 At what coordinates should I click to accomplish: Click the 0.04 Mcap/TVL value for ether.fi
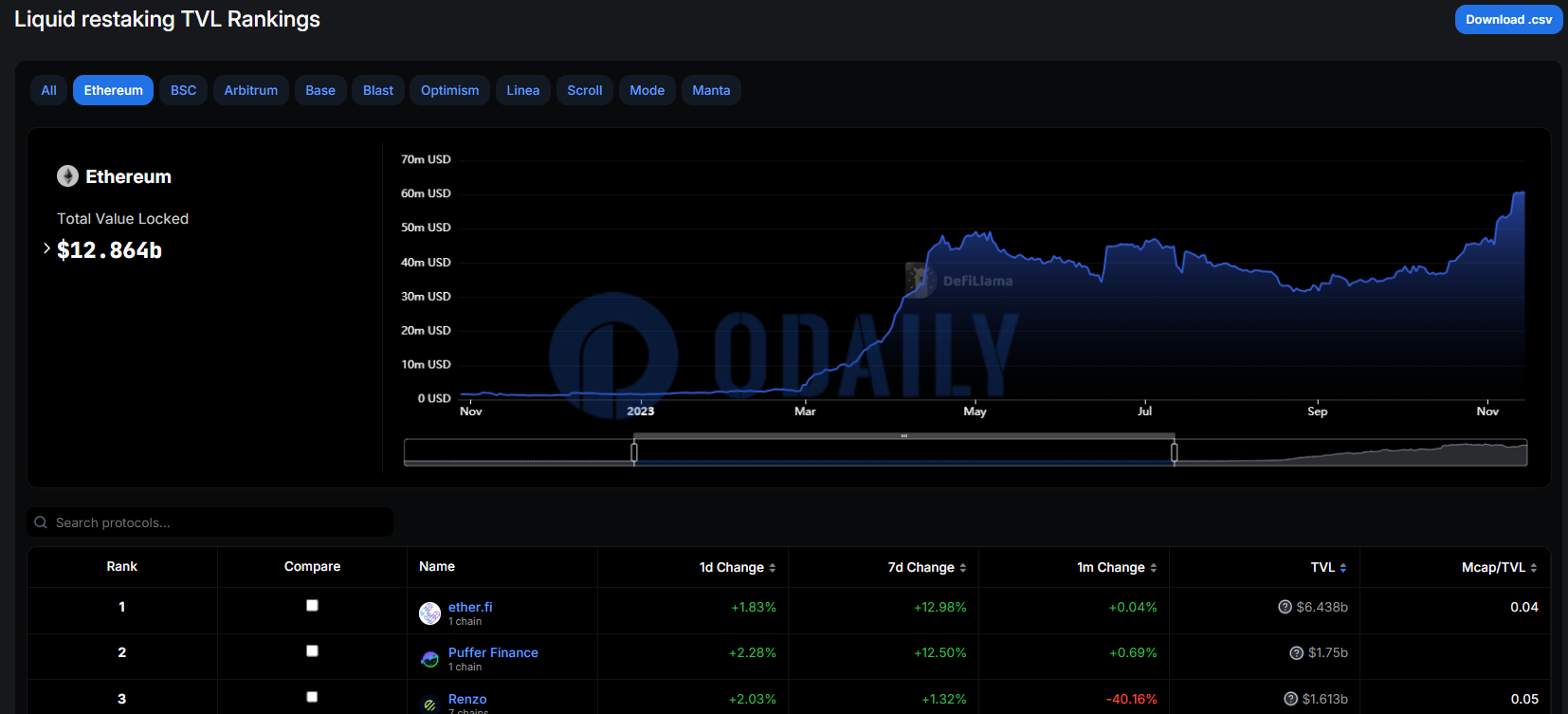coord(1524,607)
